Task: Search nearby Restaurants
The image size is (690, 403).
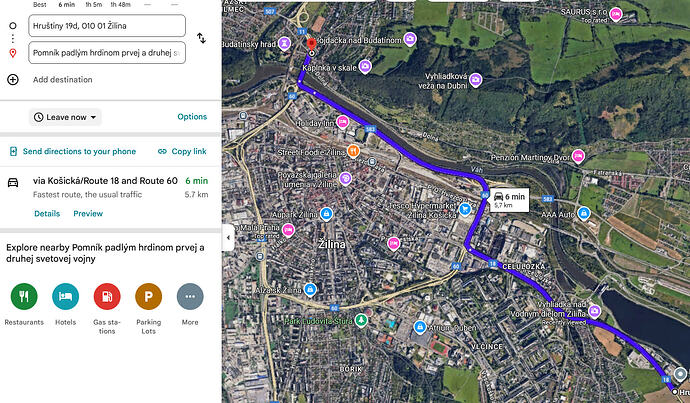Action: pos(23,297)
